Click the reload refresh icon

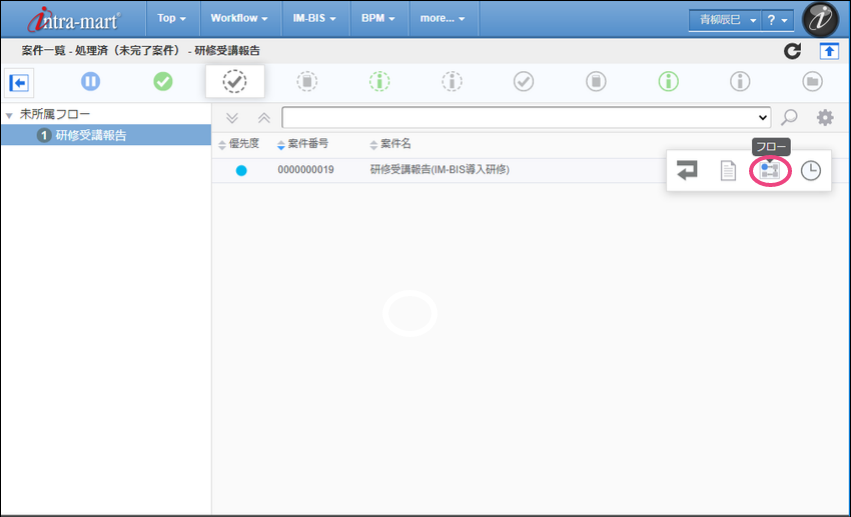[x=792, y=51]
